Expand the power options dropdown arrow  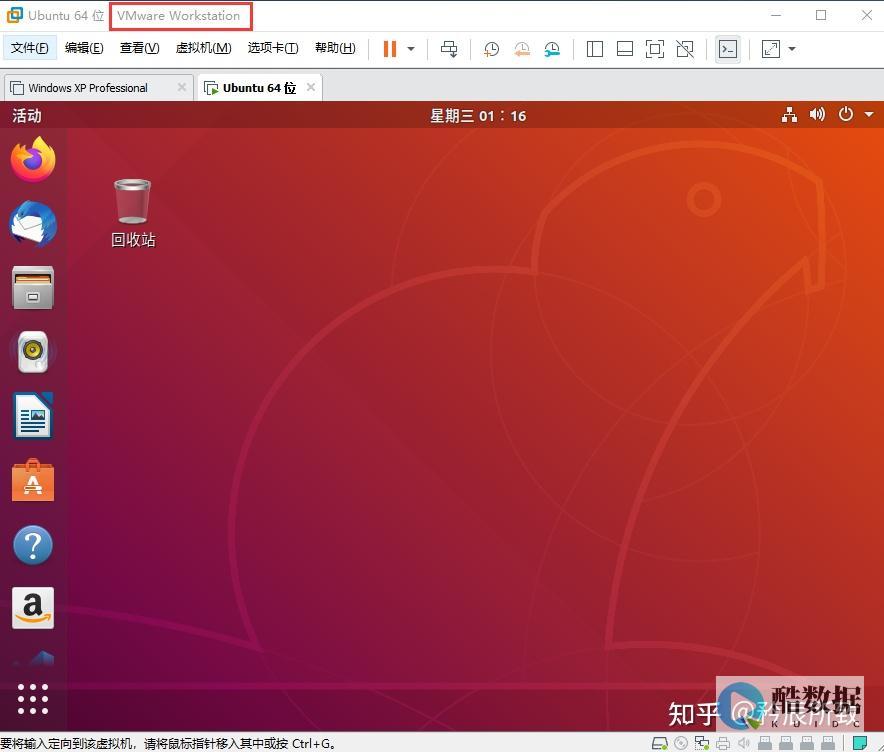point(411,49)
